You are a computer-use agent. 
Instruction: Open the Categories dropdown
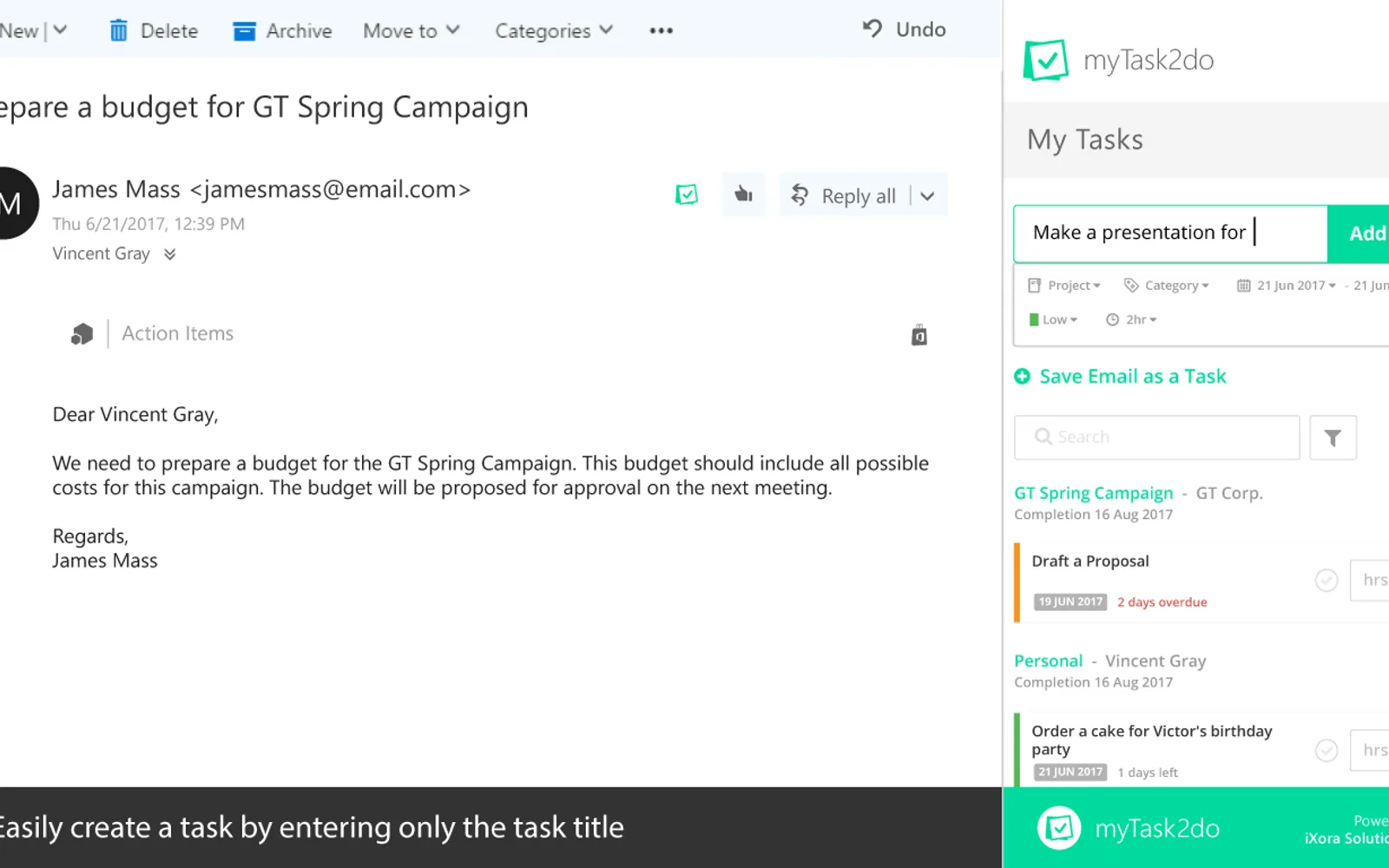[554, 31]
